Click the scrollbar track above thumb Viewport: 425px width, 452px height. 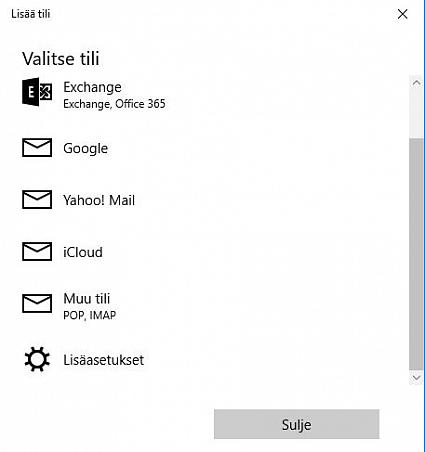tap(416, 114)
